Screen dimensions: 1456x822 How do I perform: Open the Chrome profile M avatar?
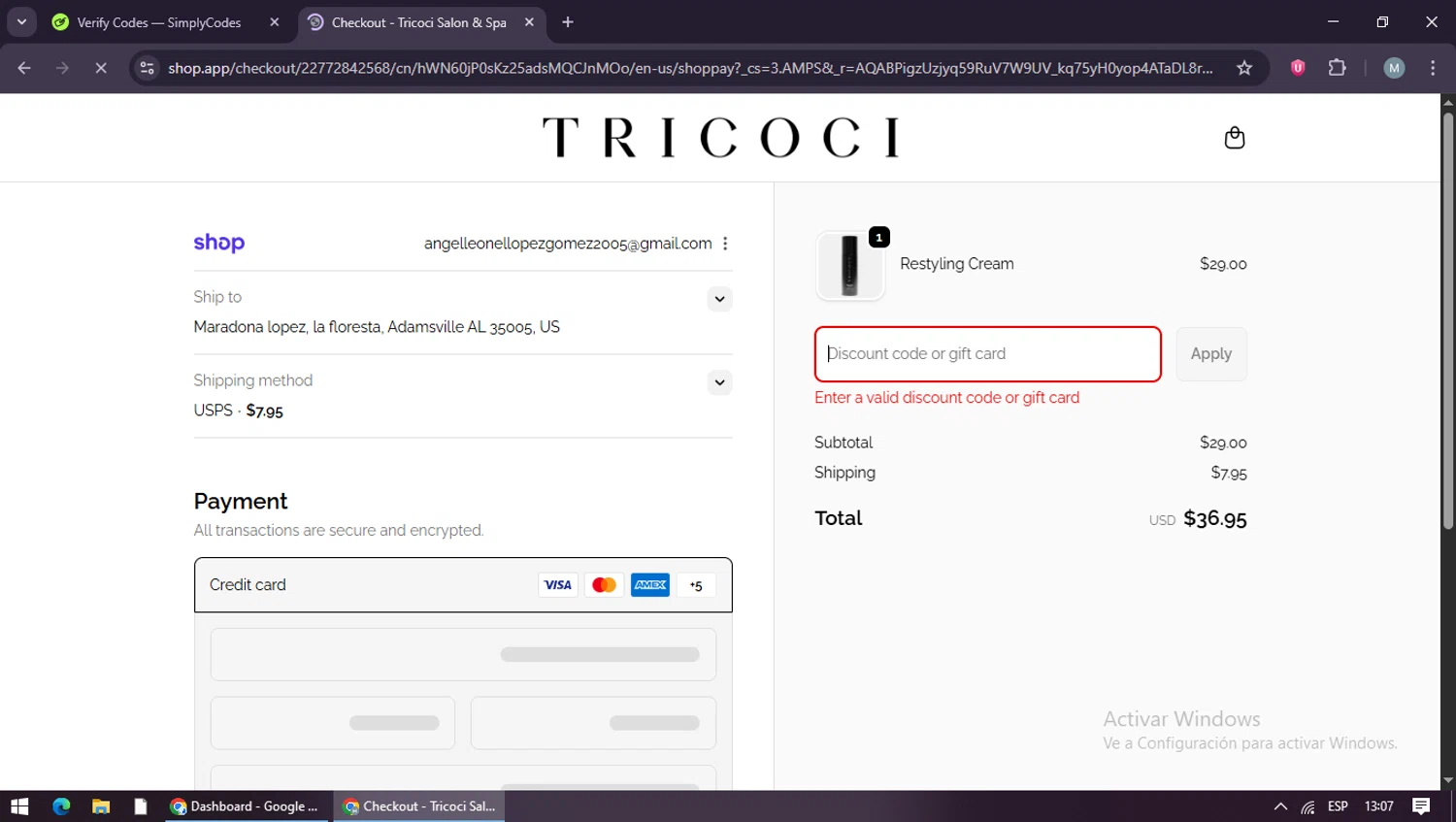[1394, 68]
